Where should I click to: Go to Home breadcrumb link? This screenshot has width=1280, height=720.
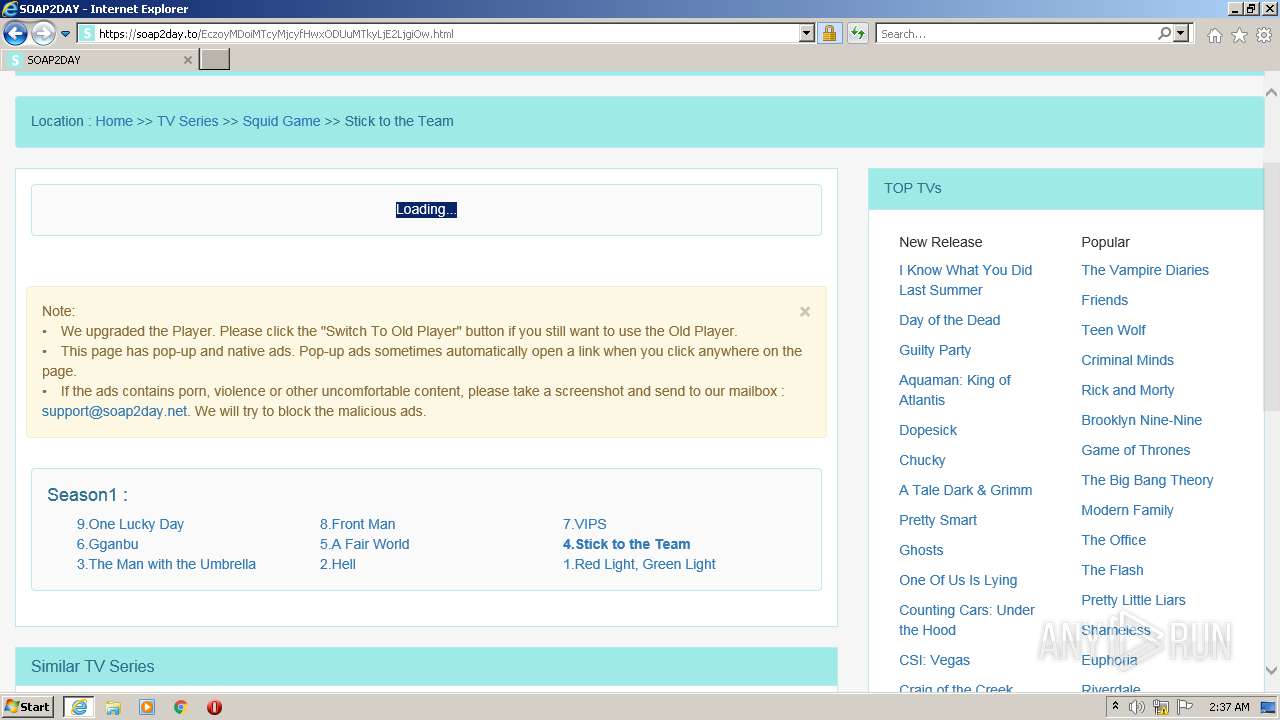click(x=114, y=121)
